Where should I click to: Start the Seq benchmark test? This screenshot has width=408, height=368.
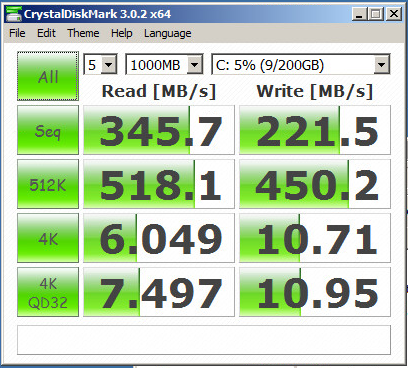48,130
